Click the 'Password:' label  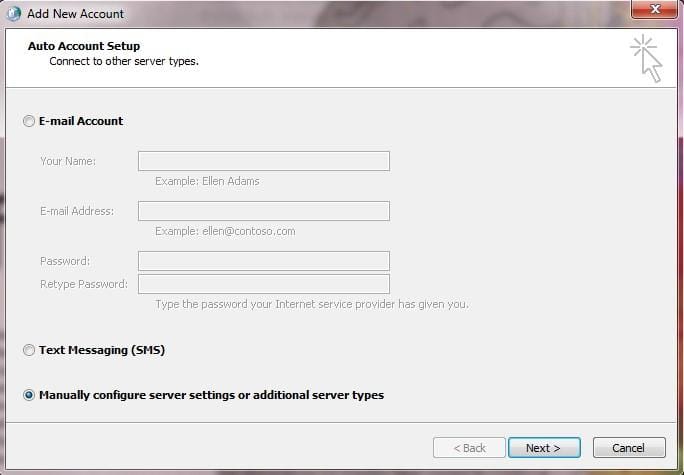coord(65,261)
